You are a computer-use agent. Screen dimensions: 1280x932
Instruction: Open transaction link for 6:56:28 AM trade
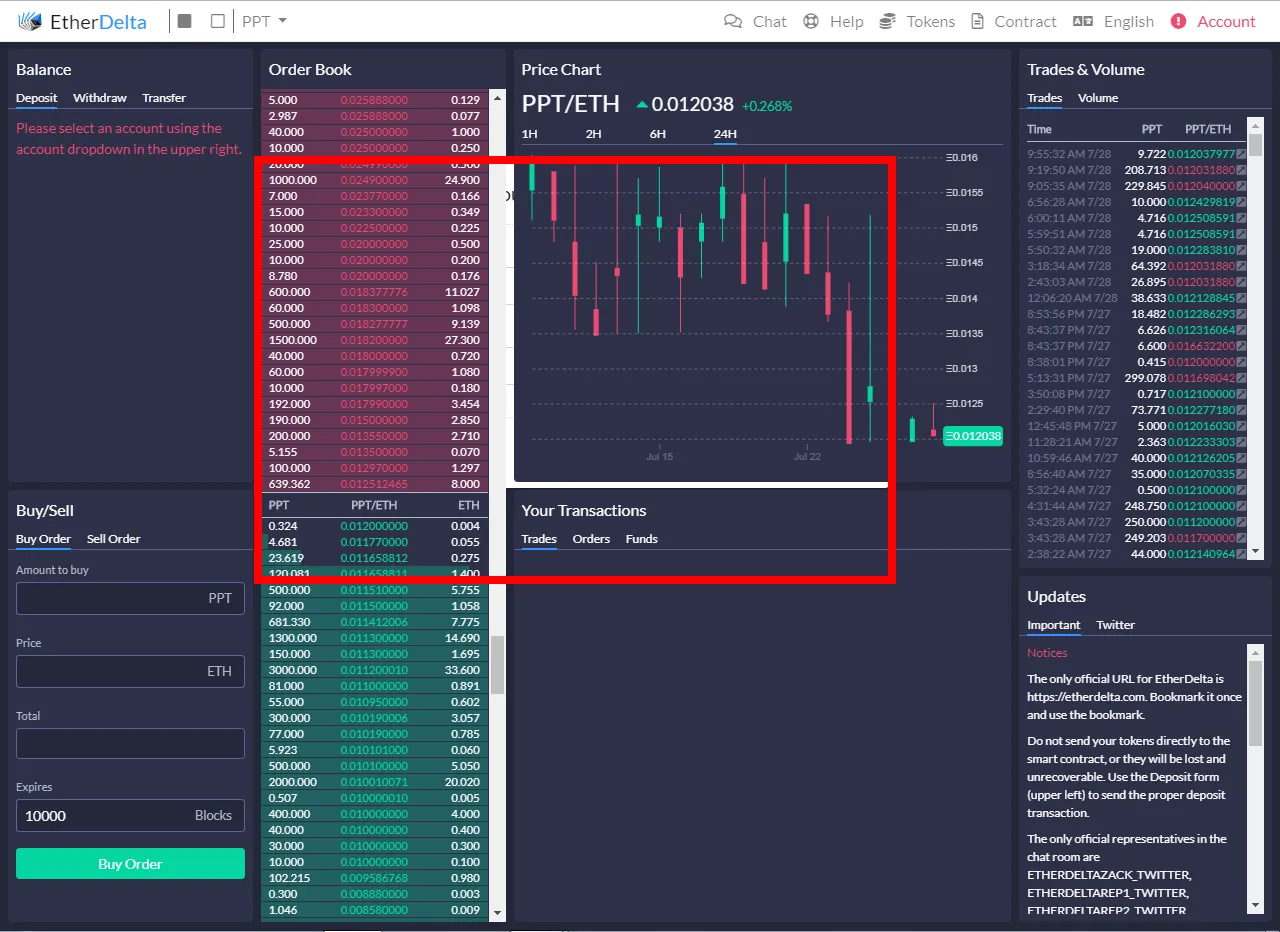coord(1242,202)
